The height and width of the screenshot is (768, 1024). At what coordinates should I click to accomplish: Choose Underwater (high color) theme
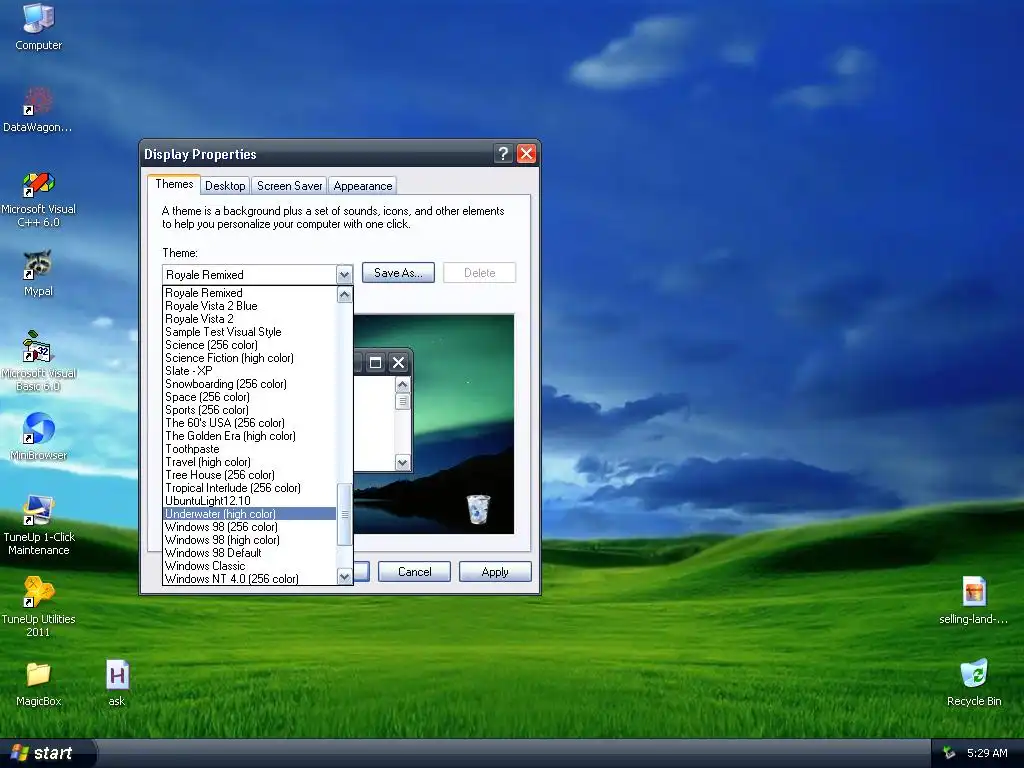point(249,514)
